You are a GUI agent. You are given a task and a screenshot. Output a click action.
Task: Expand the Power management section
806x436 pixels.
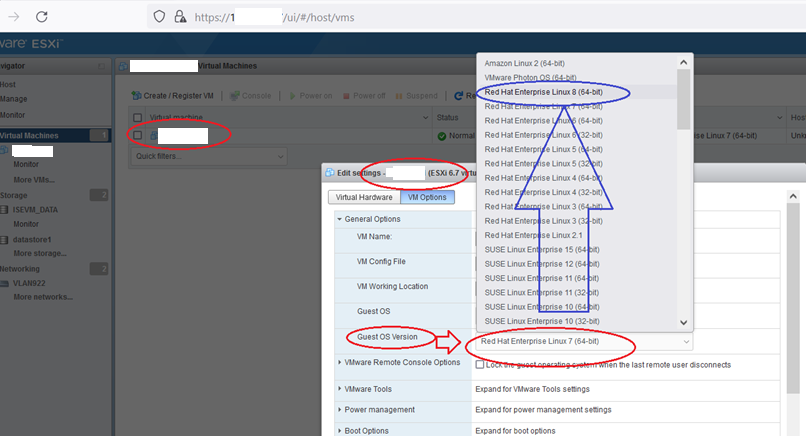[x=339, y=410]
